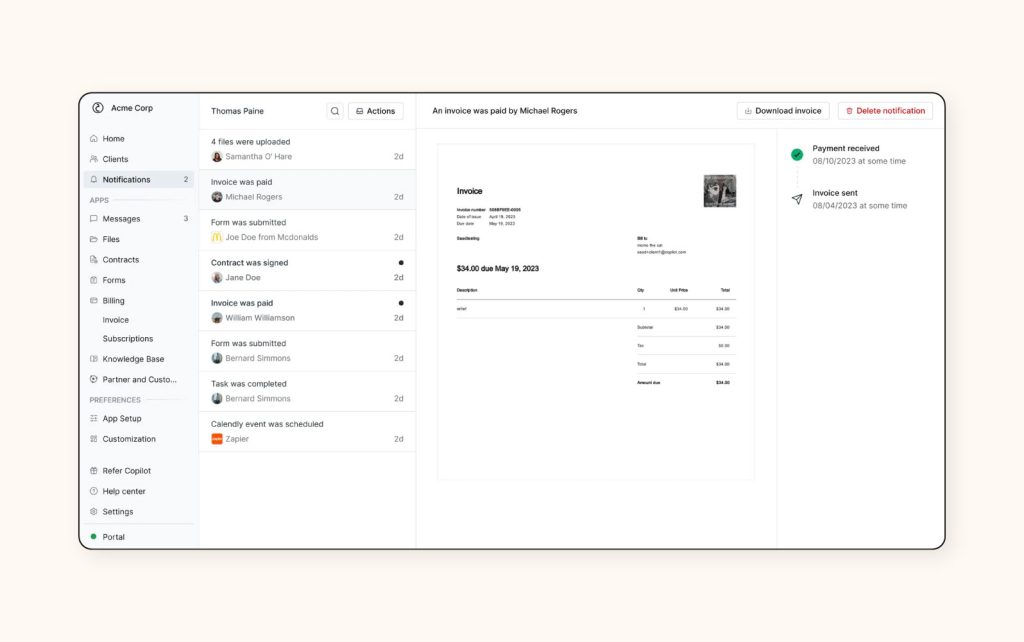The height and width of the screenshot is (642, 1024).
Task: Open the Subscriptions sidebar item
Action: [x=128, y=338]
